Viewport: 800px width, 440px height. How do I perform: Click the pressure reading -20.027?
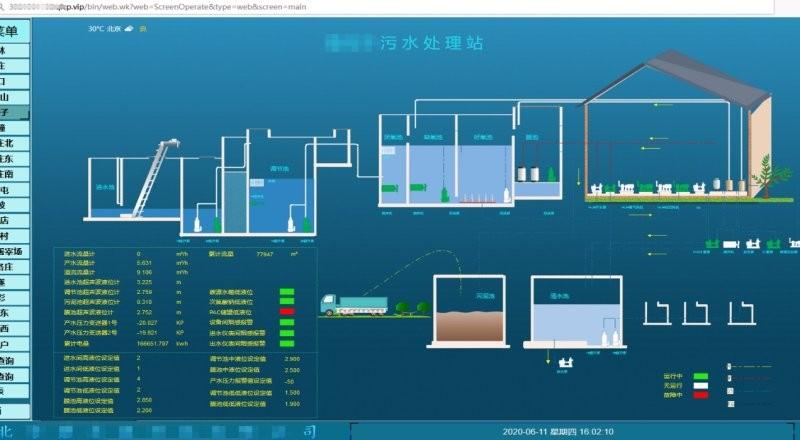point(147,323)
